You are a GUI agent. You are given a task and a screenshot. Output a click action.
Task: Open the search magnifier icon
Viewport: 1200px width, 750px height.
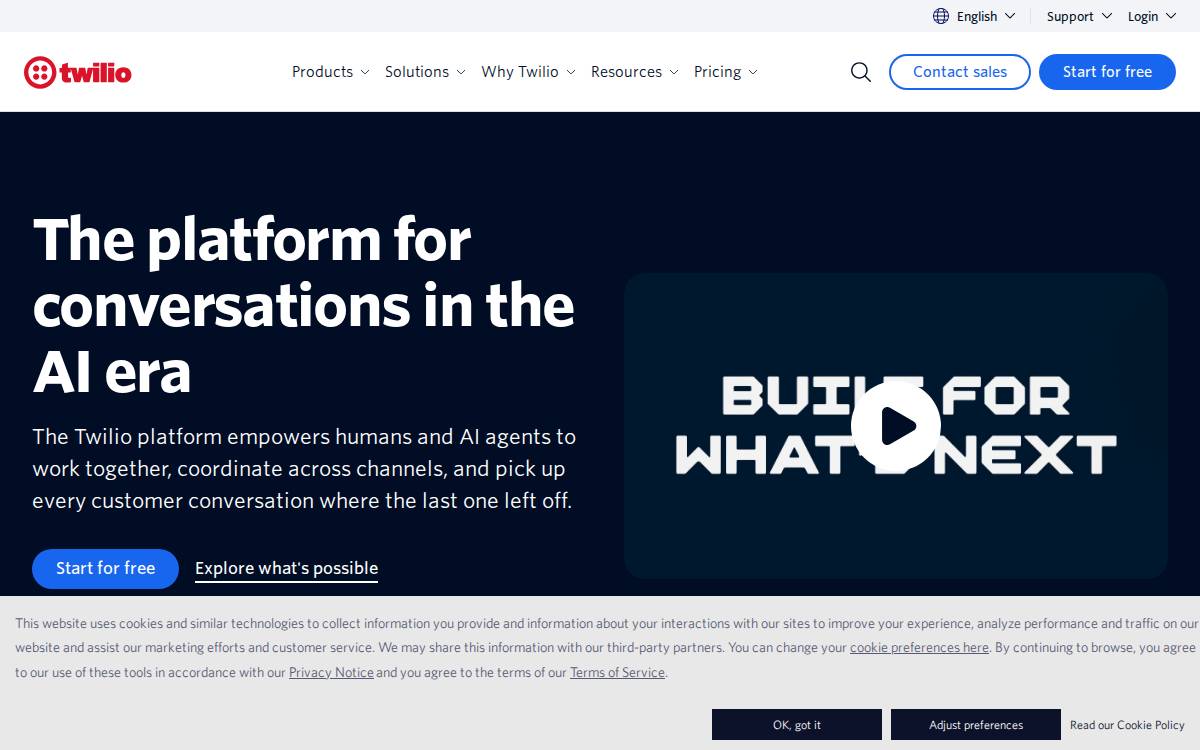[x=861, y=72]
